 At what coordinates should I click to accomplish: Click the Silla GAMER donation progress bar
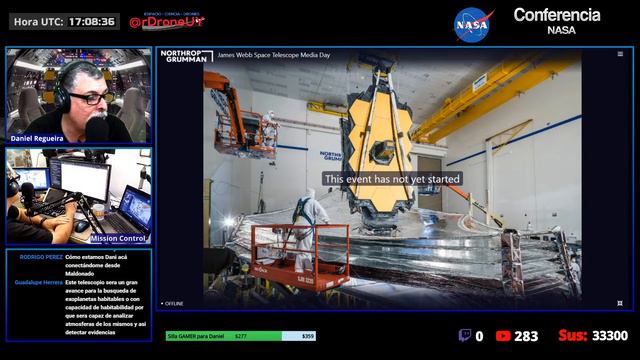(x=240, y=336)
